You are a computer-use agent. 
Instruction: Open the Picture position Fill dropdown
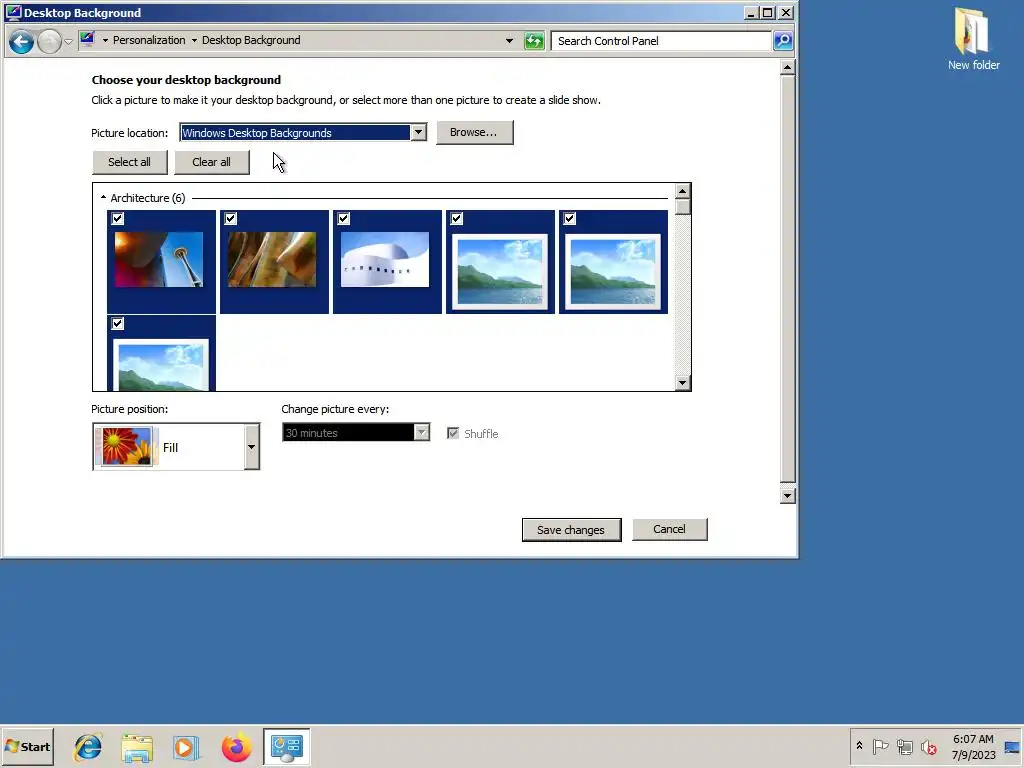(176, 447)
